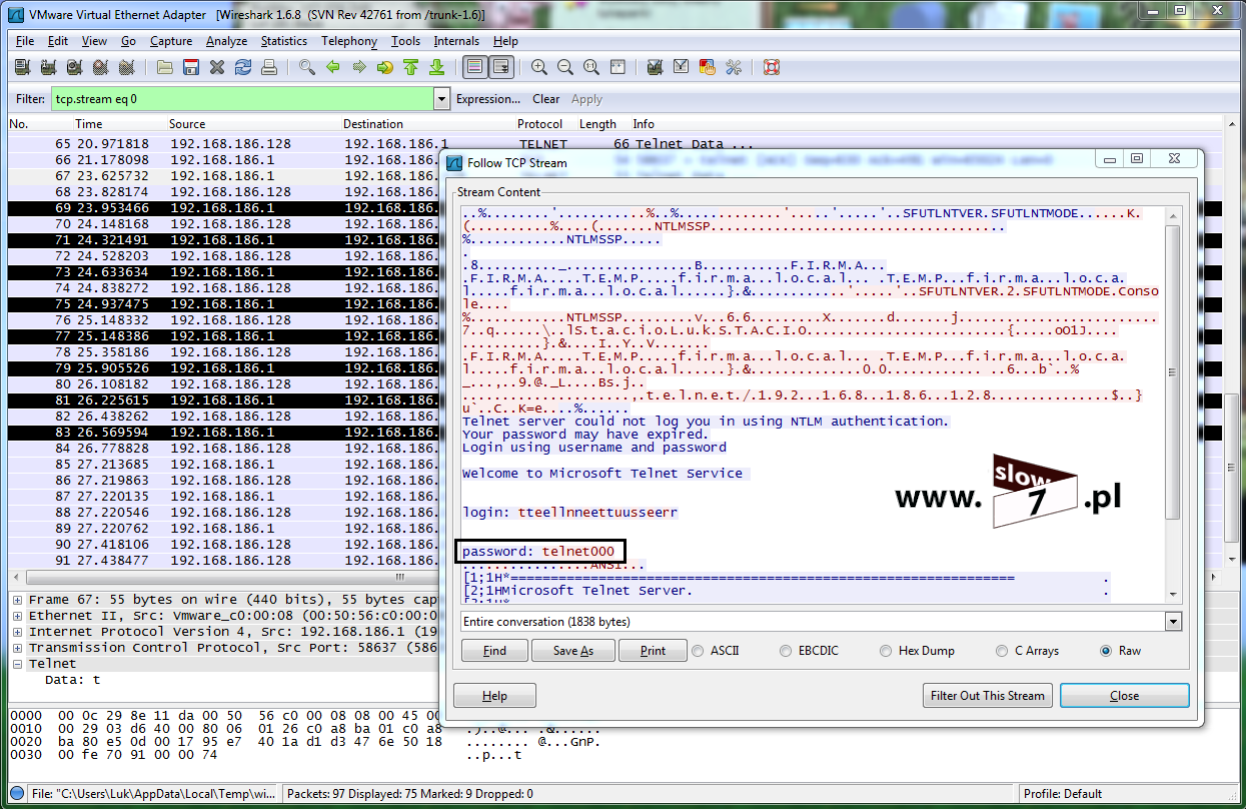Open the capture options toolbar icon
1246x809 pixels.
click(x=48, y=68)
